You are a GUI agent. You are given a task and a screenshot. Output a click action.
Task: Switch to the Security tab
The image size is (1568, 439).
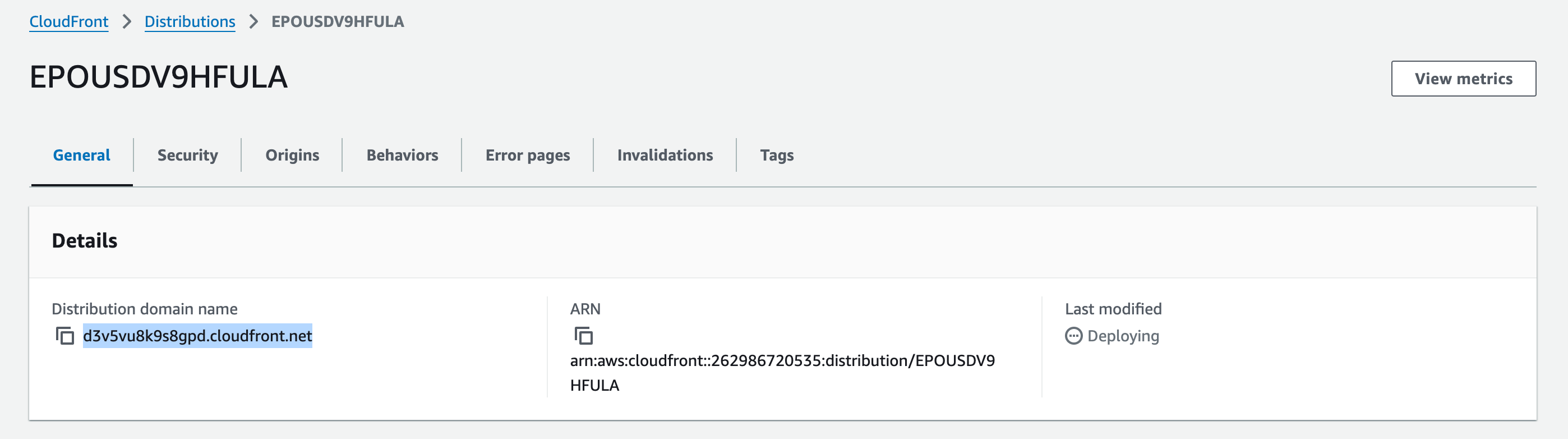pos(187,156)
